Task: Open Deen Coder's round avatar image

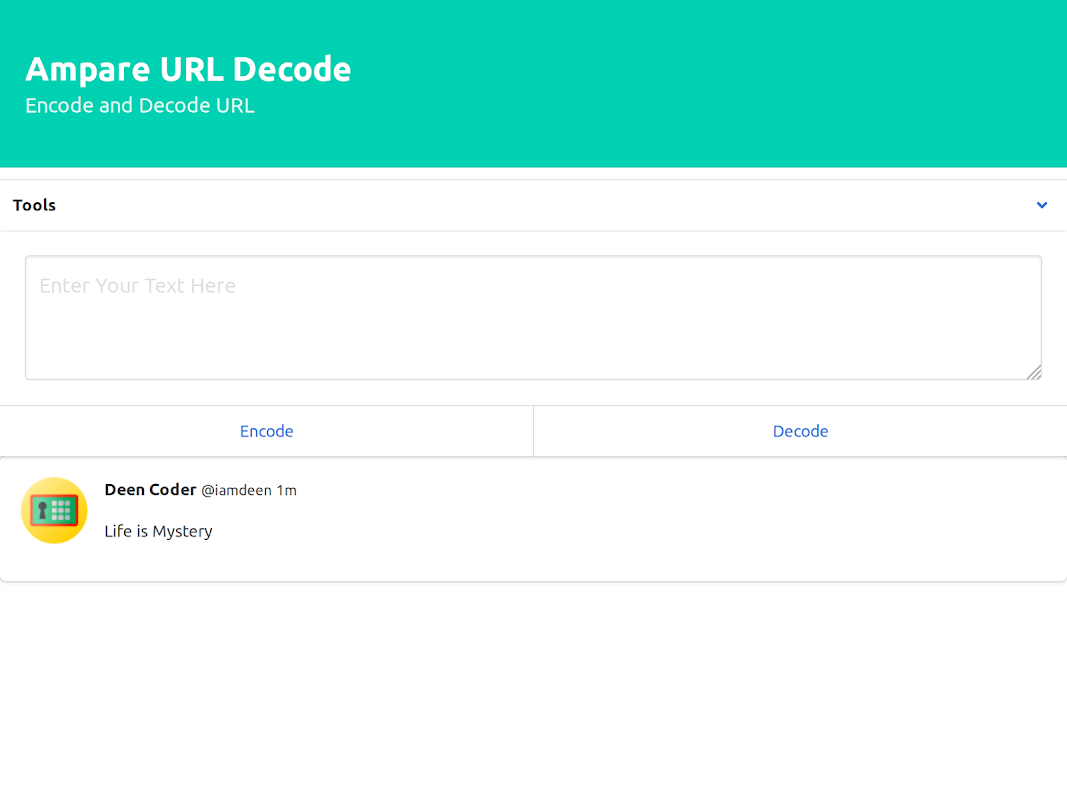Action: coord(54,510)
